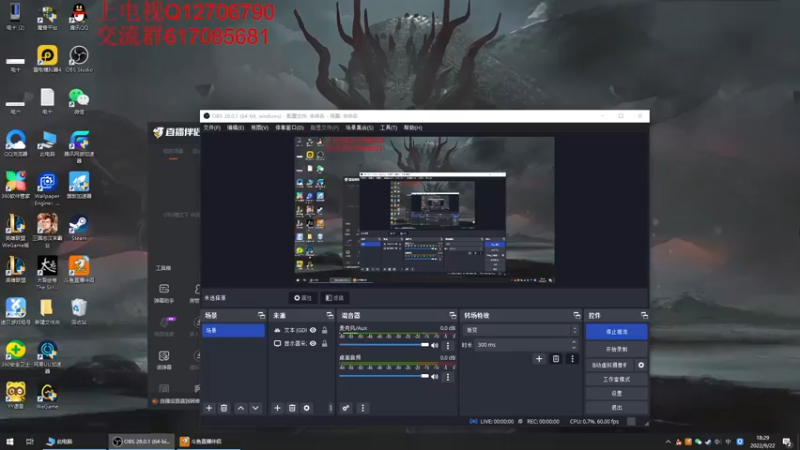This screenshot has width=800, height=450.
Task: Pop out the Controls dock
Action: 644,315
